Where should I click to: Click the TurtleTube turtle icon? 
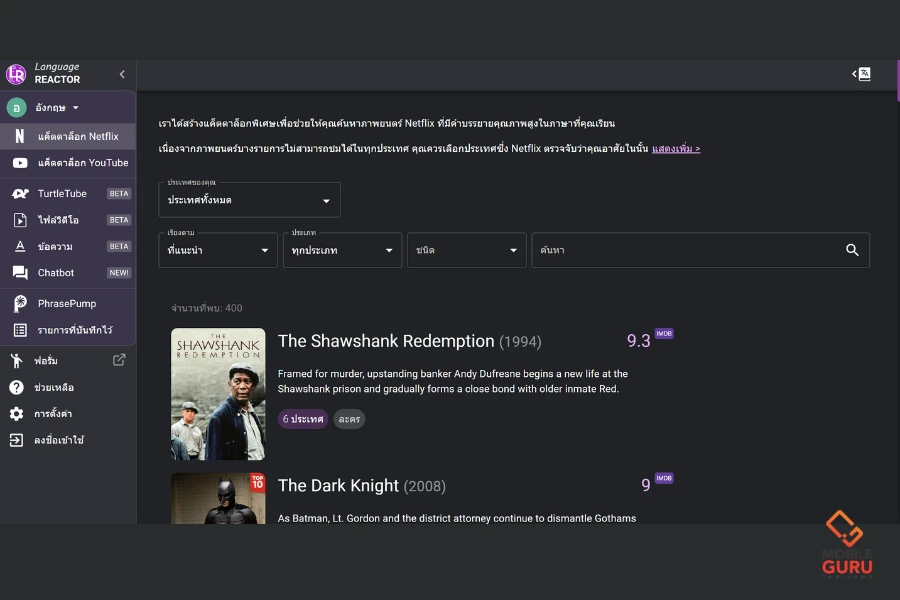pos(20,193)
